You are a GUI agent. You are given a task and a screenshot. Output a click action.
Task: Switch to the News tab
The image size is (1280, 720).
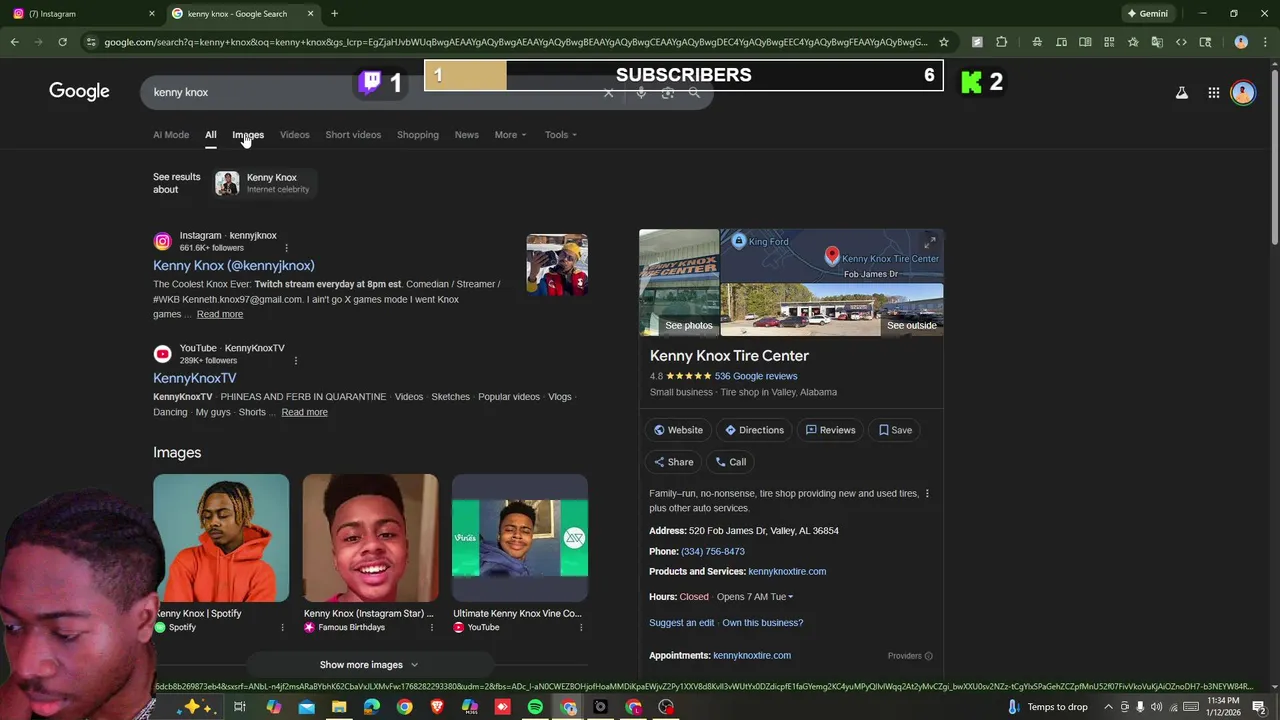click(x=467, y=135)
